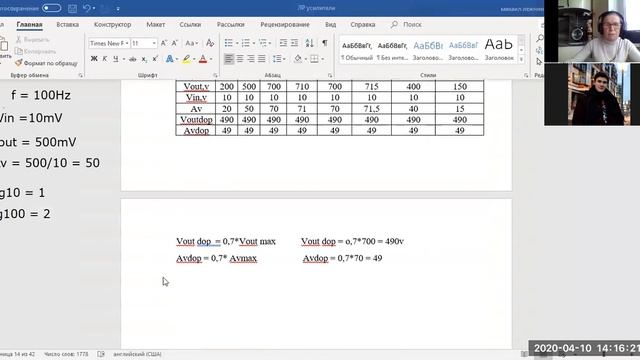Toggle subscript x₂ formatting

pyautogui.click(x=144, y=60)
